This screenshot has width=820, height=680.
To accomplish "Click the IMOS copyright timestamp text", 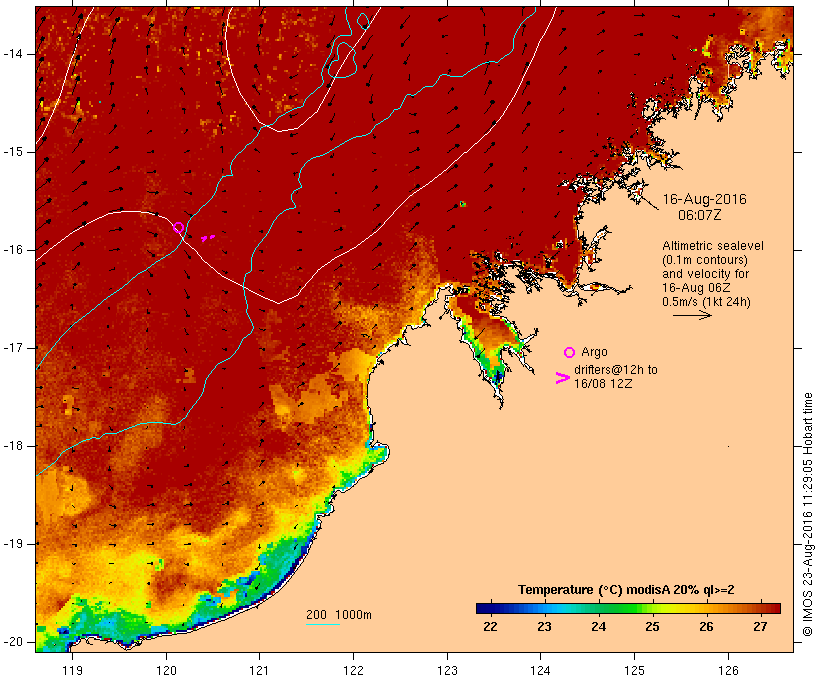I will click(808, 514).
